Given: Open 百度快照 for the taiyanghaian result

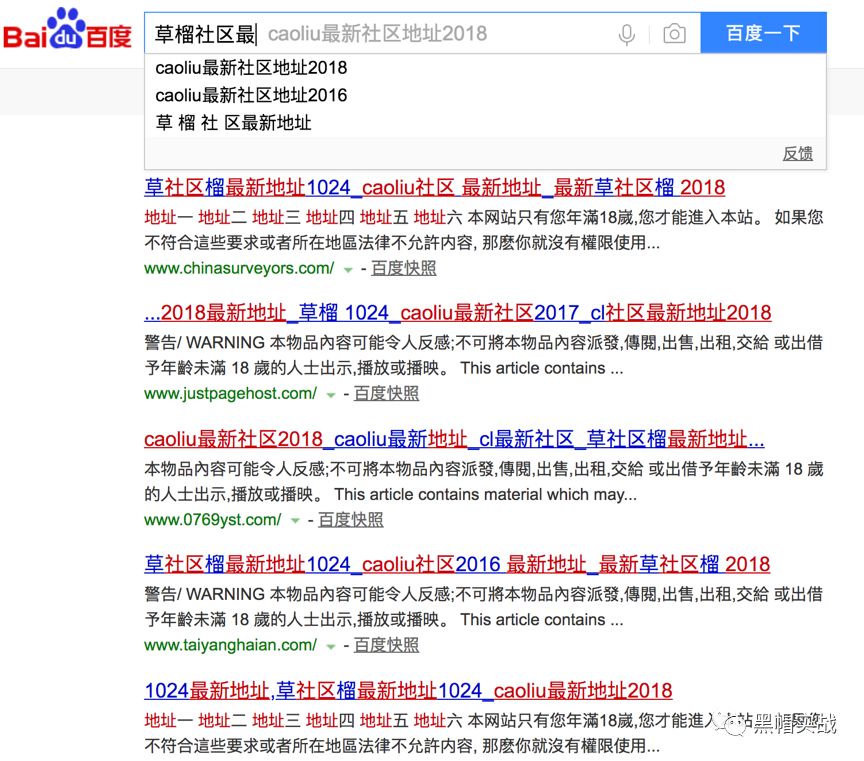Looking at the screenshot, I should click(x=388, y=645).
